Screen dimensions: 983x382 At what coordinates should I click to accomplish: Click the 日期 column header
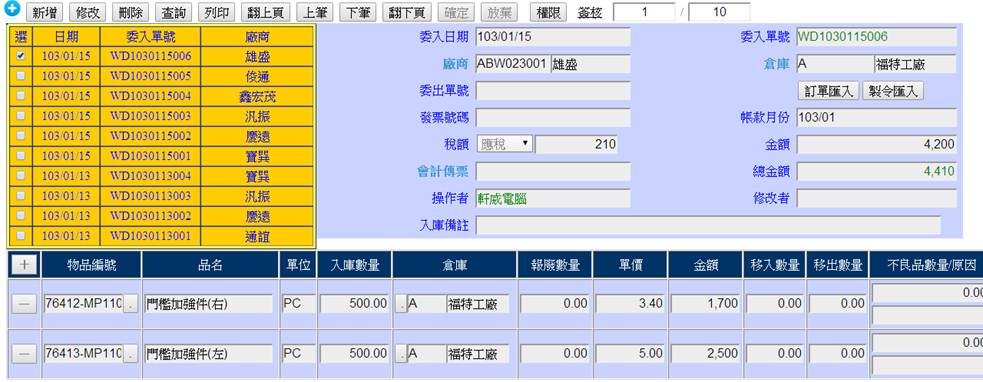(x=66, y=36)
